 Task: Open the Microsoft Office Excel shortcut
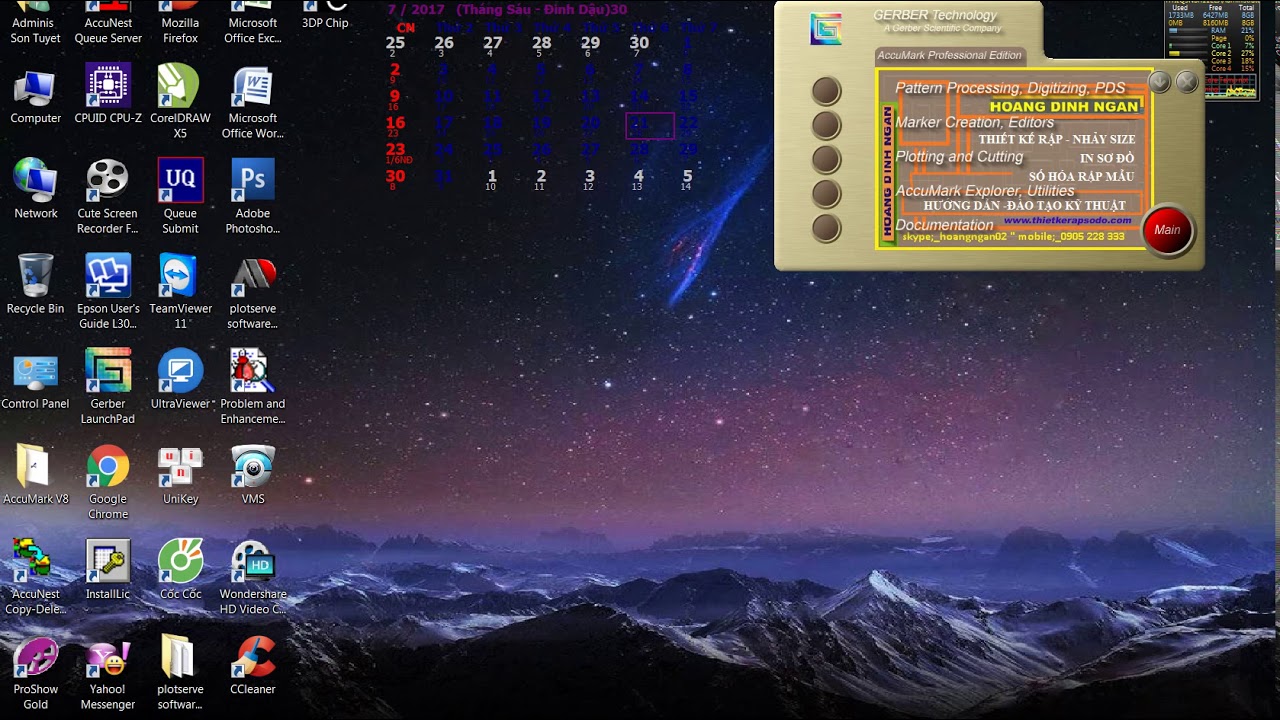coord(253,24)
